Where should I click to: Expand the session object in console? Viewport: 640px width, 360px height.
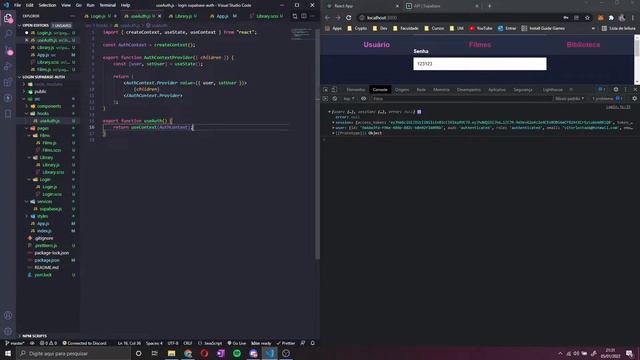(333, 122)
